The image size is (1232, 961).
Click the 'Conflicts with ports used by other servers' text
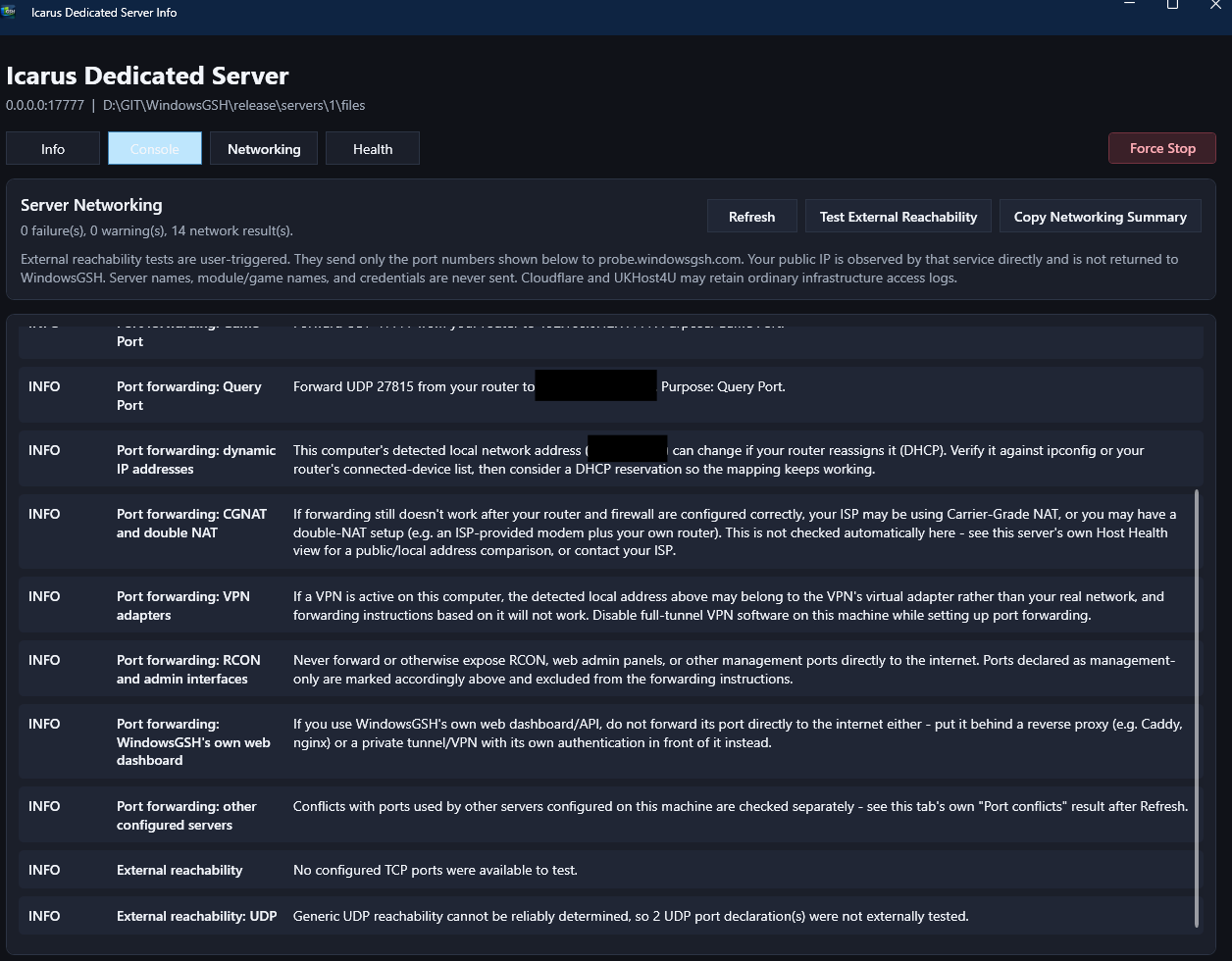point(741,806)
